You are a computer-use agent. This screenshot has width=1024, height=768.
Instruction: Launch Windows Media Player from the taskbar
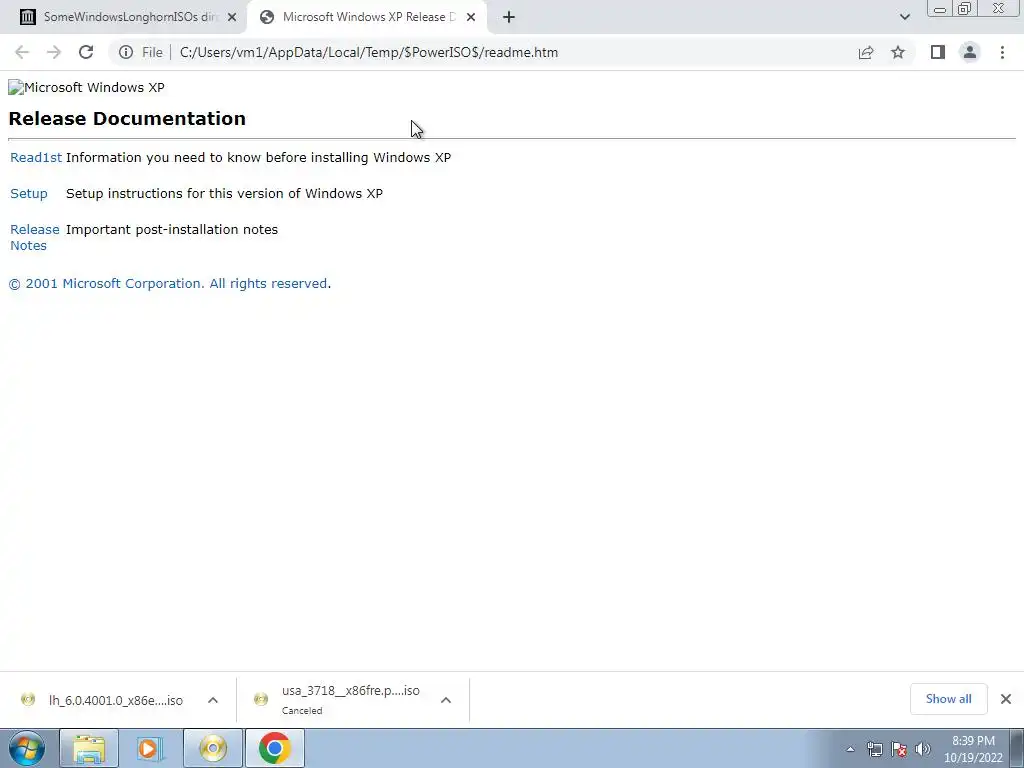click(x=151, y=748)
